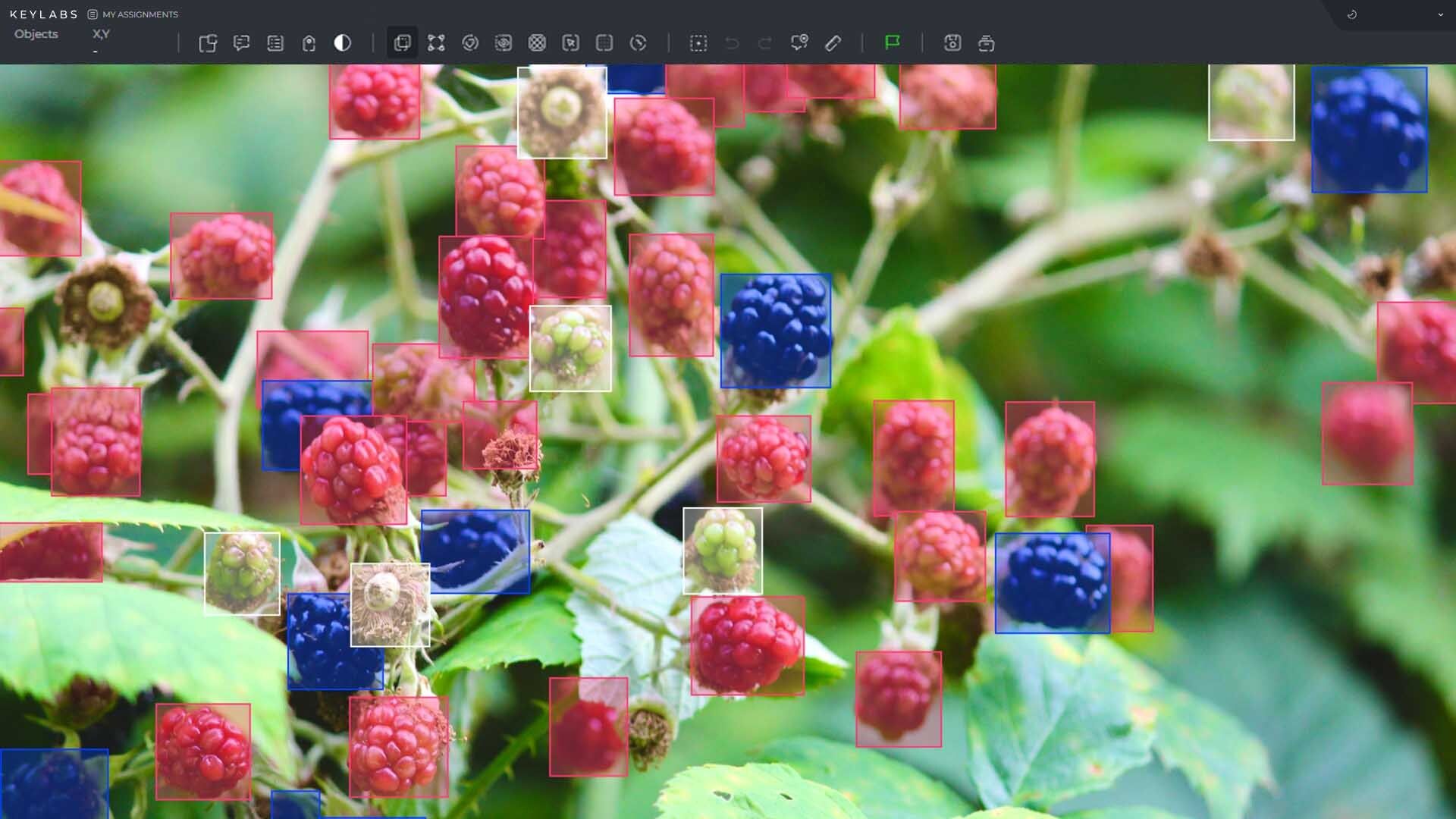Select the transform handles tool

436,43
